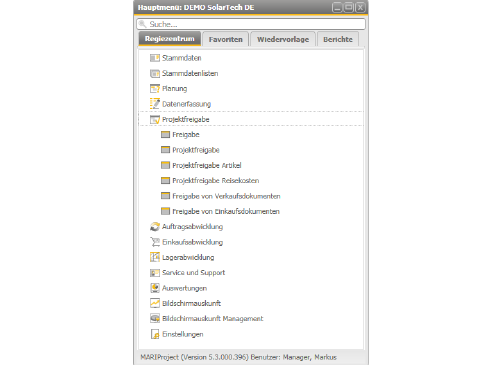The width and height of the screenshot is (502, 365).
Task: Click the Bildschirmauskunft line chart icon
Action: tap(155, 303)
